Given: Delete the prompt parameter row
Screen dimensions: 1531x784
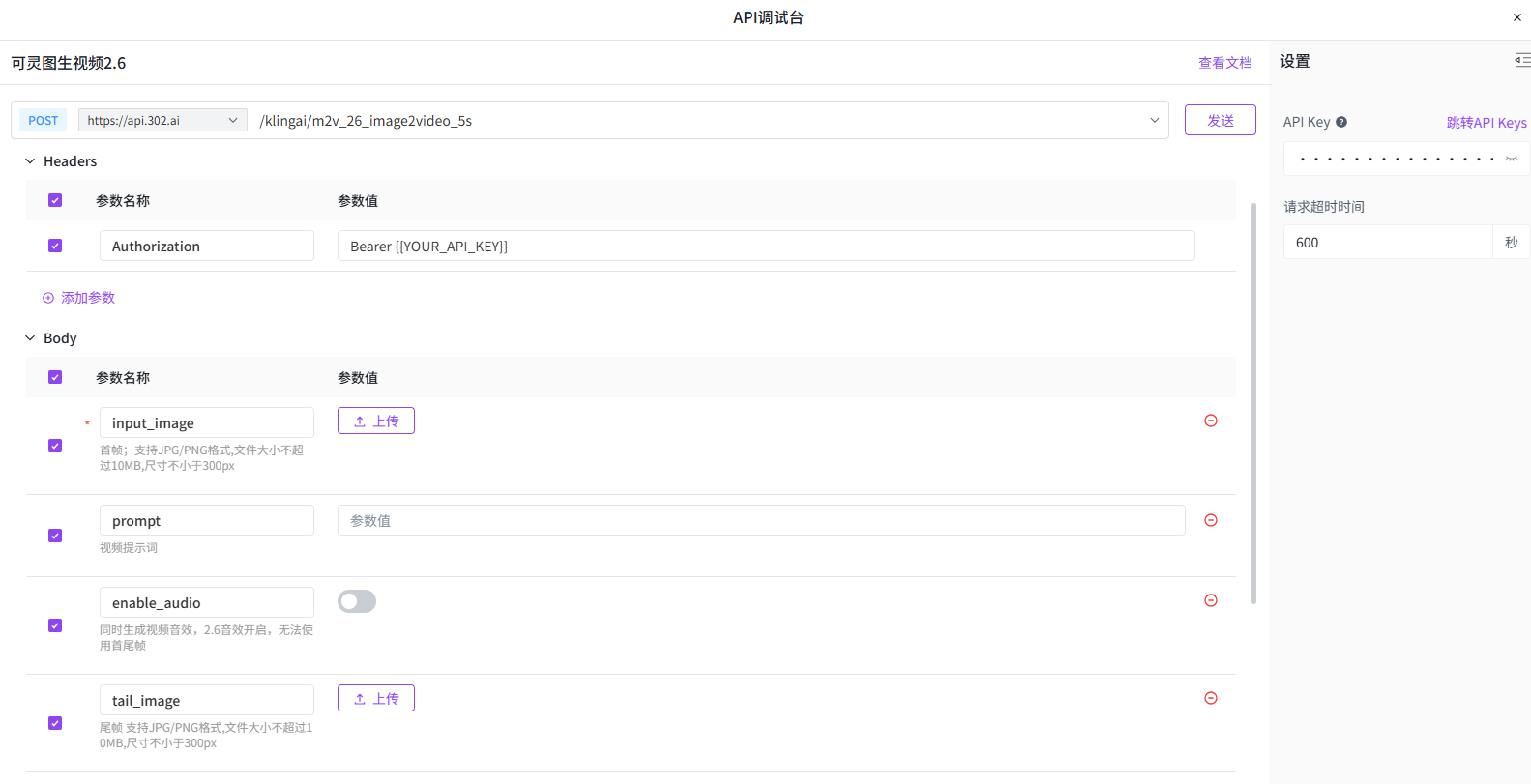Looking at the screenshot, I should 1210,520.
